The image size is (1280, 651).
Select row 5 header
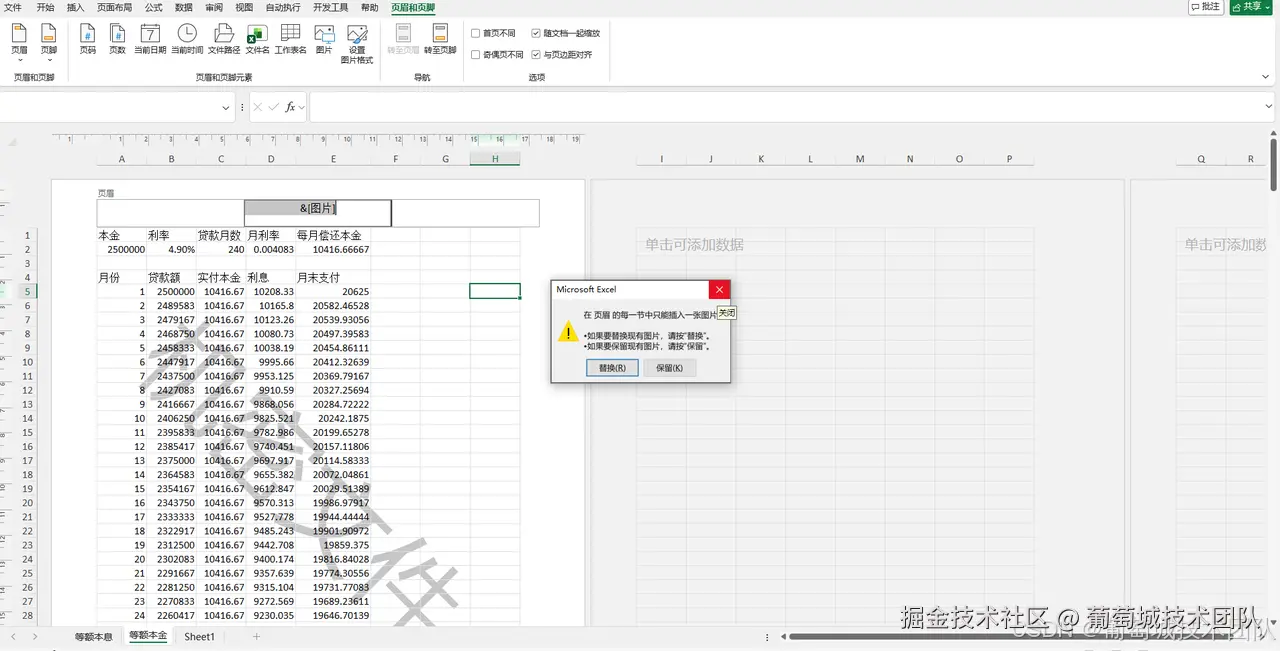28,292
